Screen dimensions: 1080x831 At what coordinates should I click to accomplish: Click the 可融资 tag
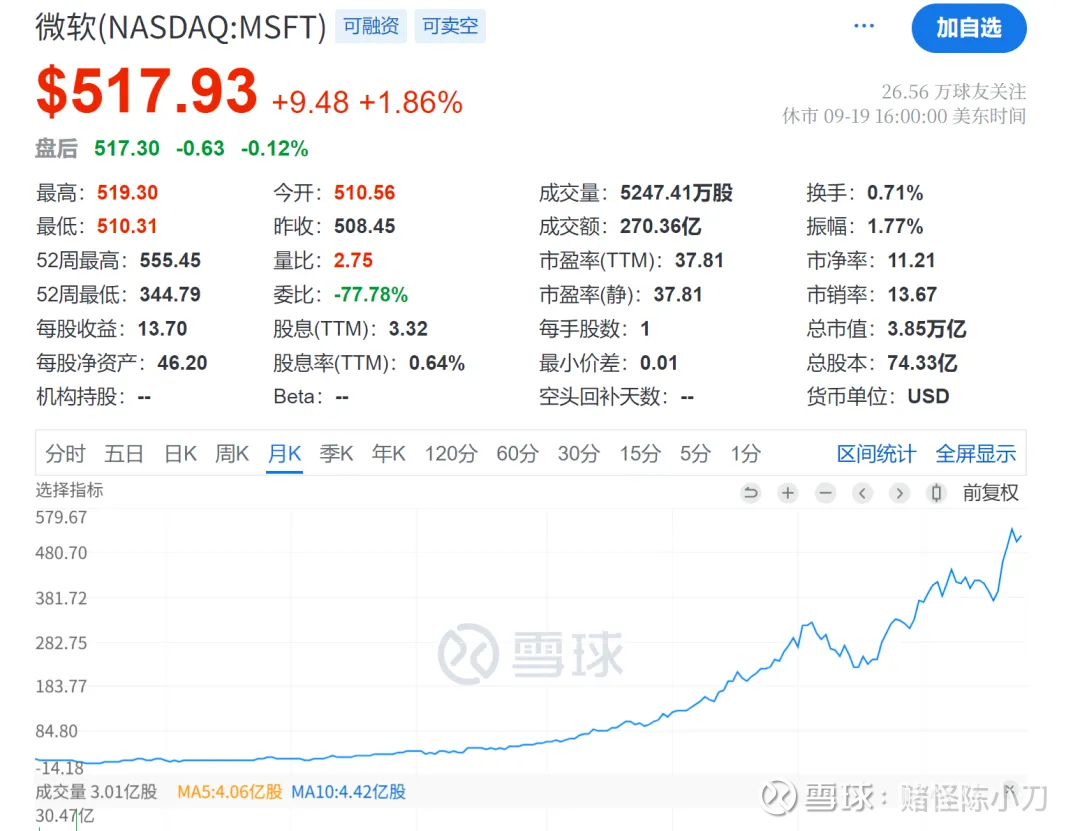pyautogui.click(x=371, y=26)
